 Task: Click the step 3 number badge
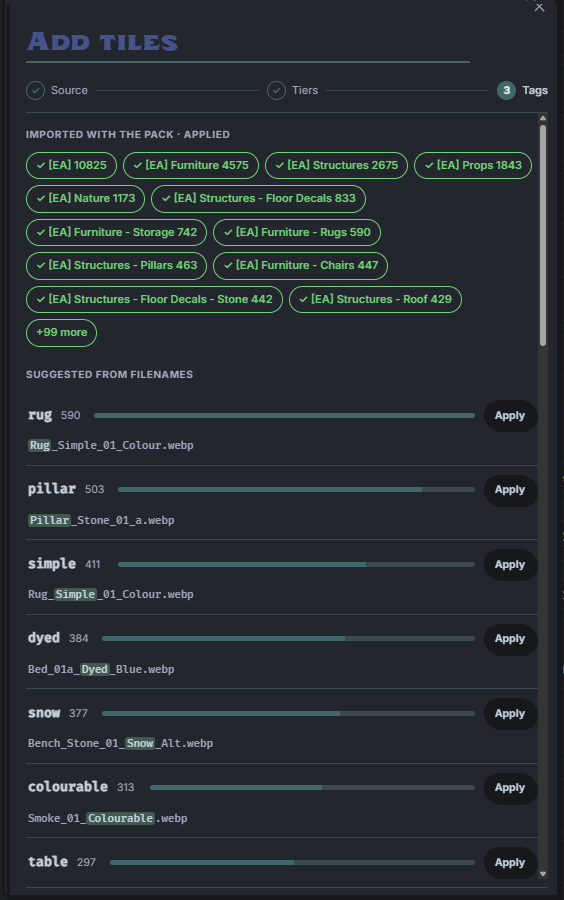click(506, 91)
